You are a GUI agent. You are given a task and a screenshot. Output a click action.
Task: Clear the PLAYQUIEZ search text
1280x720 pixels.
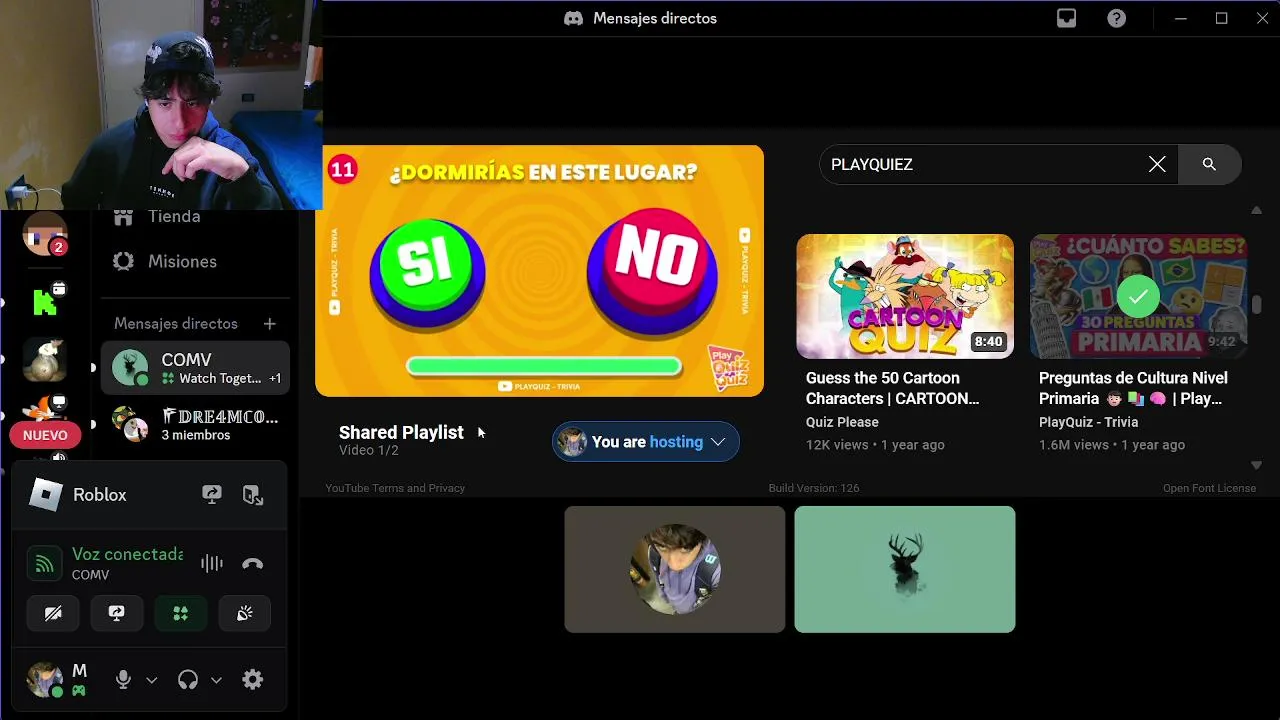click(x=1157, y=164)
